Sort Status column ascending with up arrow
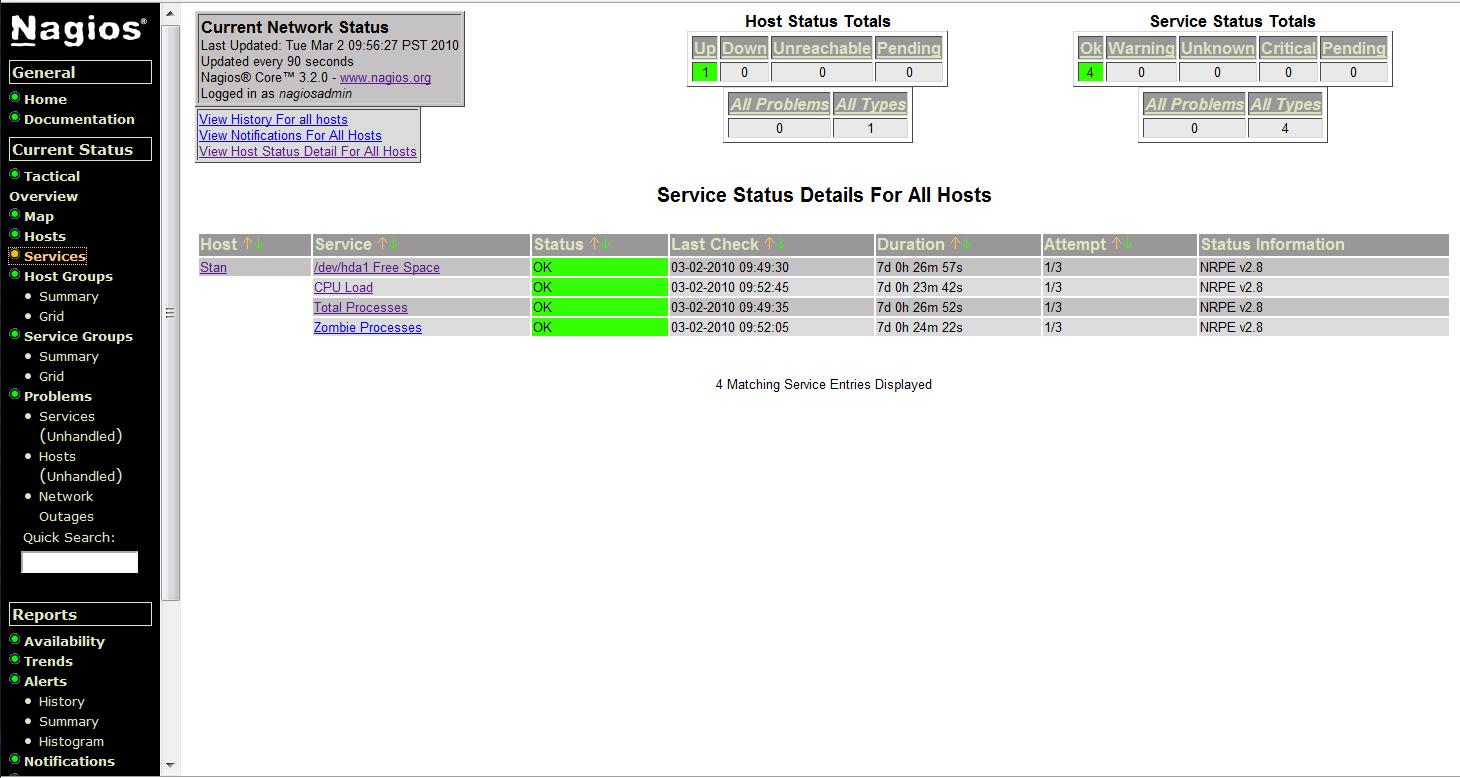 coord(594,244)
